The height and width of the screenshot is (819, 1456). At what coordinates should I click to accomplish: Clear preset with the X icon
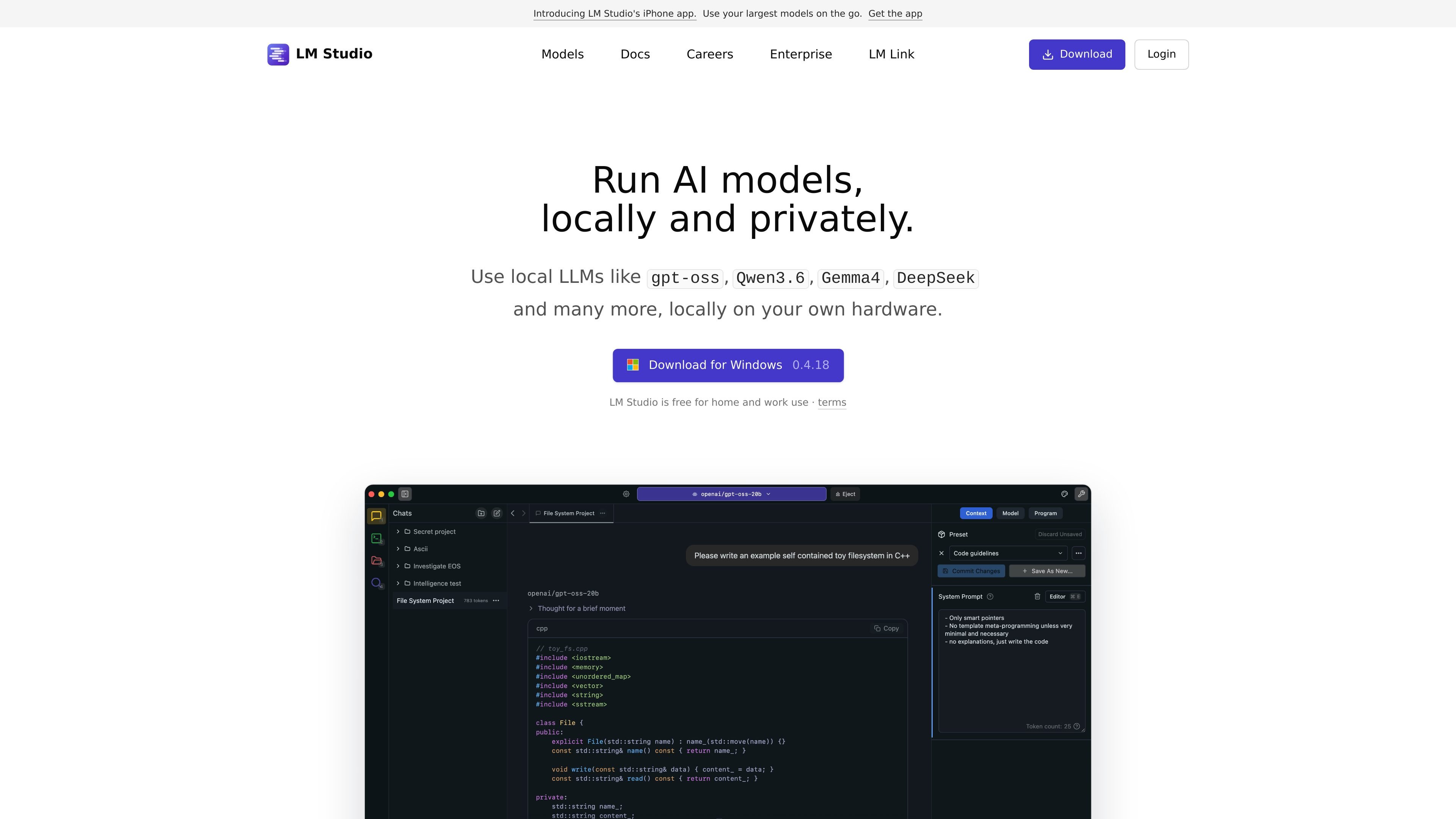941,553
